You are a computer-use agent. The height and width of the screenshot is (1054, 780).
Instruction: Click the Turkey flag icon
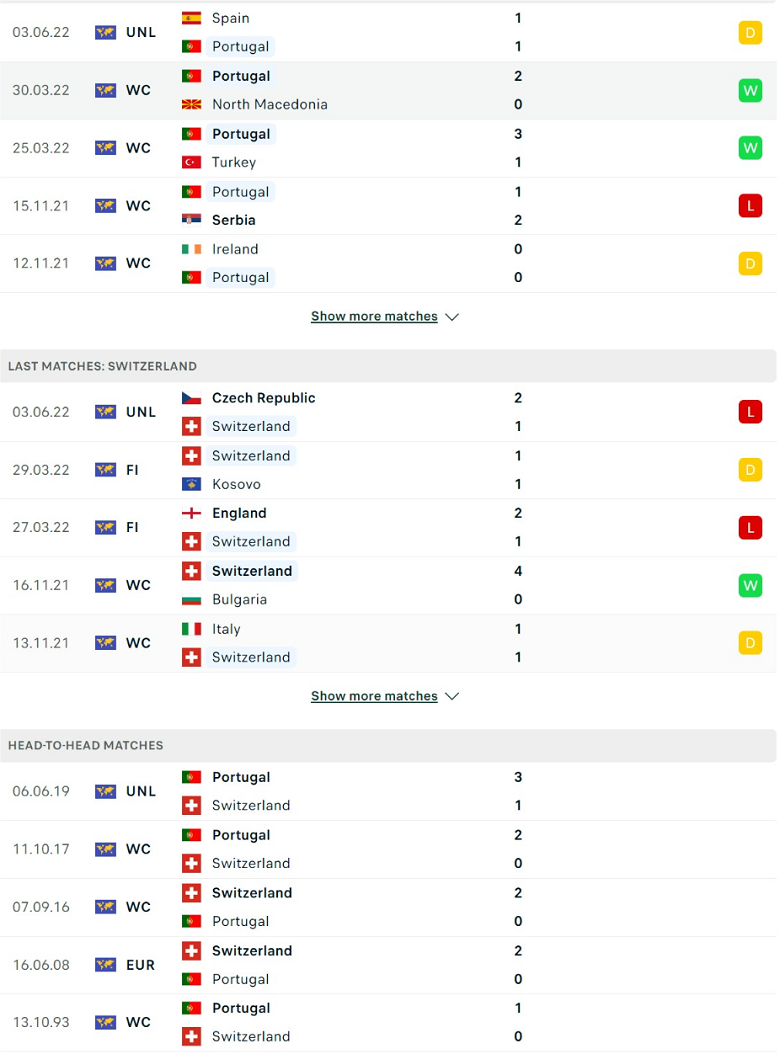(x=192, y=162)
